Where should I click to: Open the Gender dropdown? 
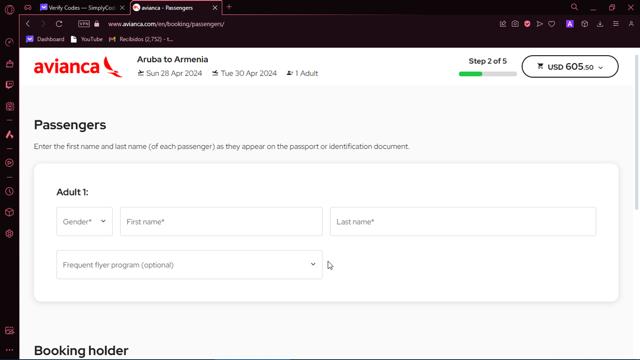tap(84, 221)
